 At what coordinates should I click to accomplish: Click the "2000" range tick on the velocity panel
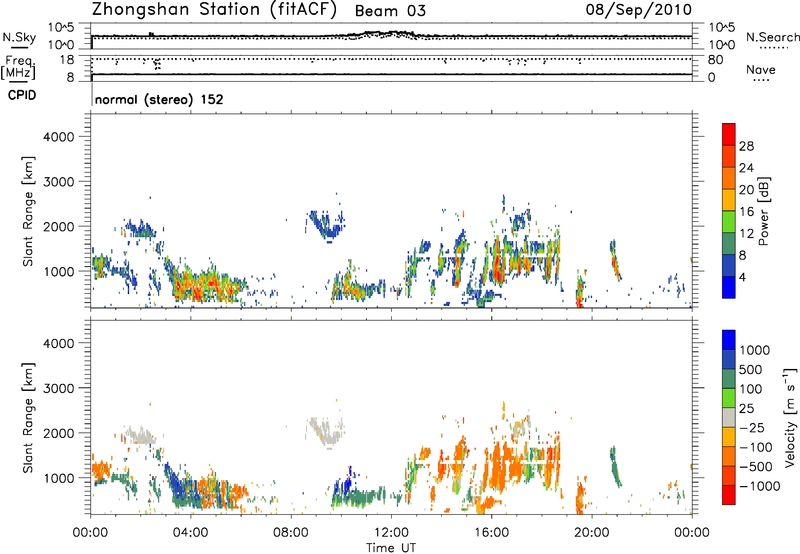[x=58, y=433]
